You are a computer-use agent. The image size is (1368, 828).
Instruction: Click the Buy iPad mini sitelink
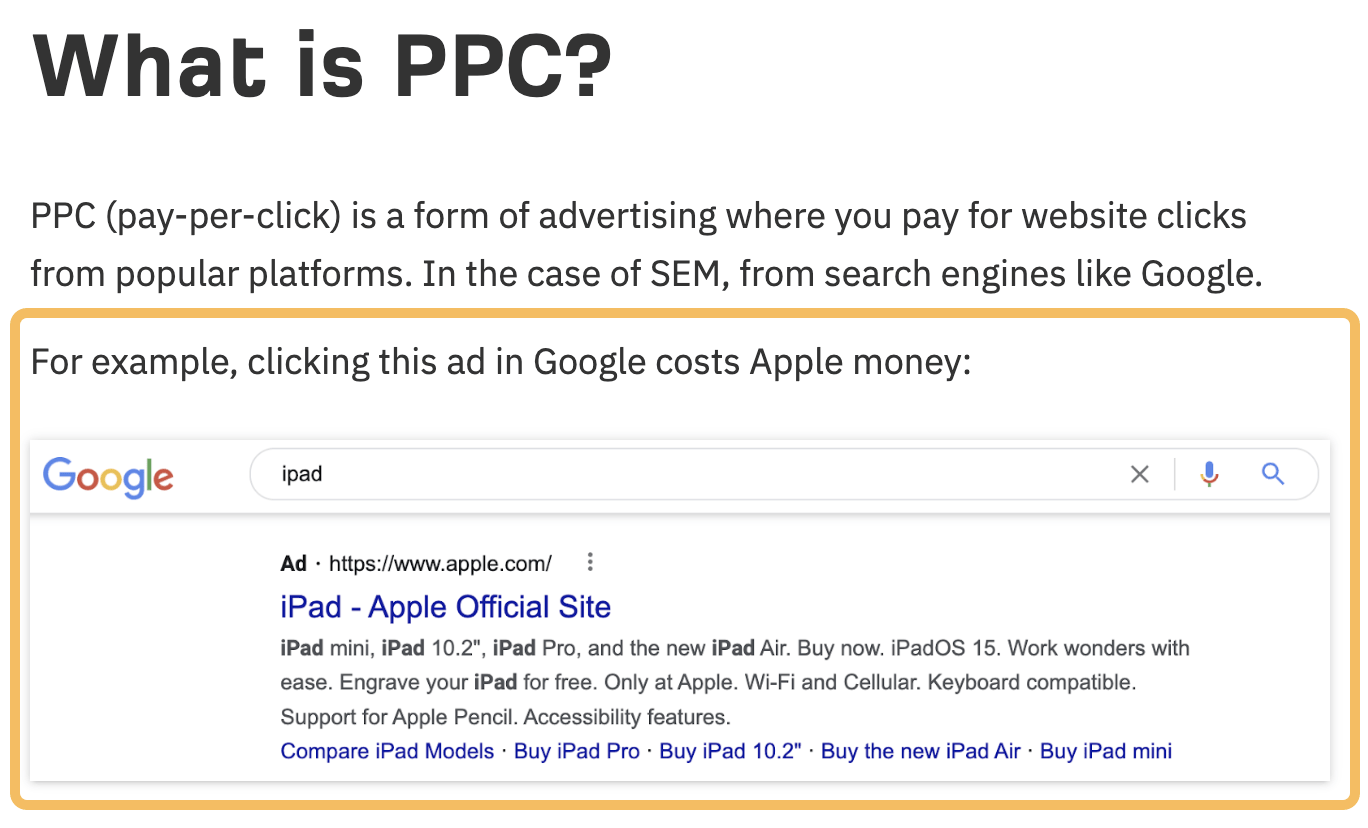[1106, 751]
